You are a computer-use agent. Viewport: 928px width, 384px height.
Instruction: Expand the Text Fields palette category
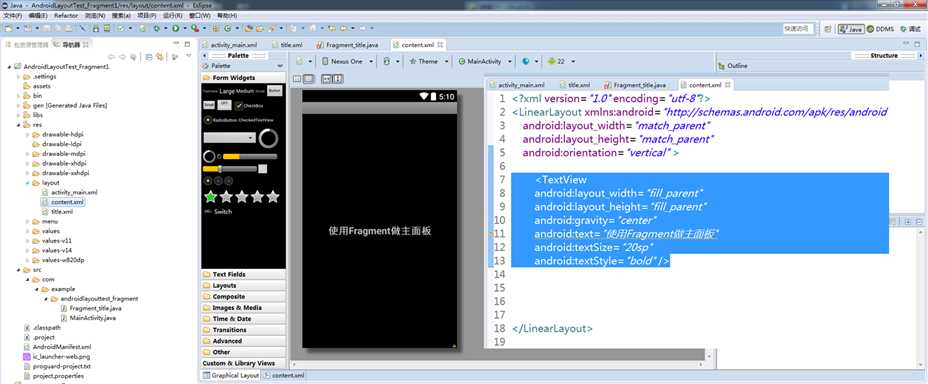[x=243, y=275]
